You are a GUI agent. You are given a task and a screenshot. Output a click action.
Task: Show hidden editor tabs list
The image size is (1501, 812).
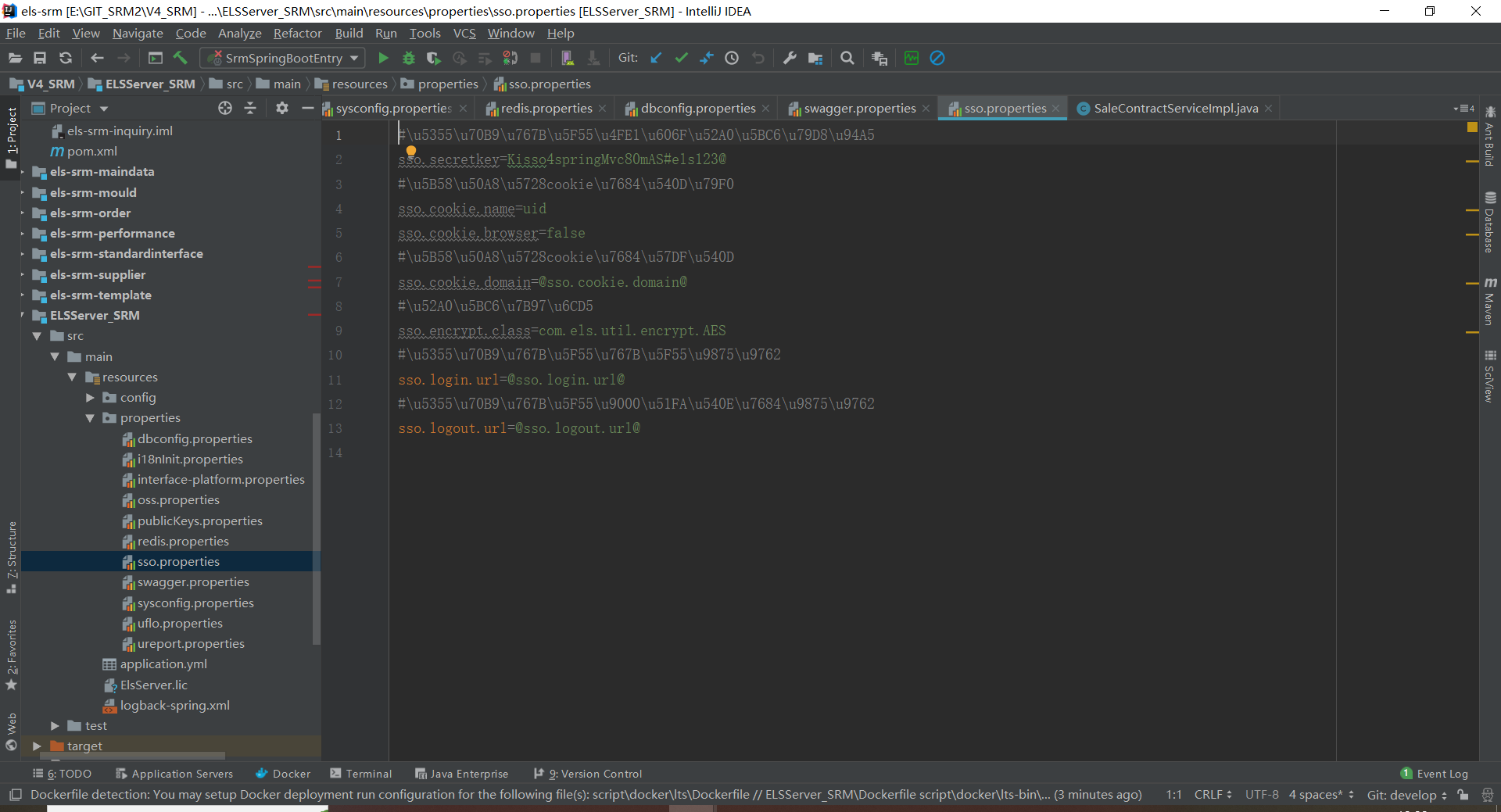click(x=1464, y=109)
